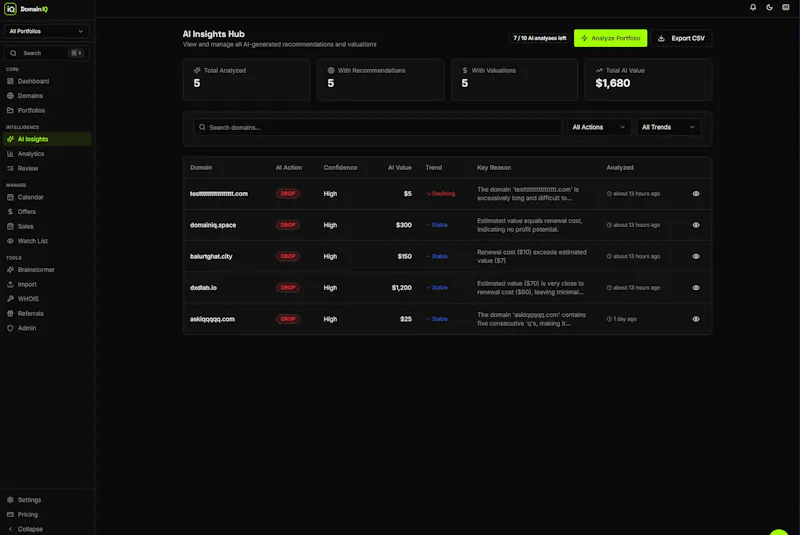
Task: Click the Dashboard sidebar icon
Action: tap(10, 81)
